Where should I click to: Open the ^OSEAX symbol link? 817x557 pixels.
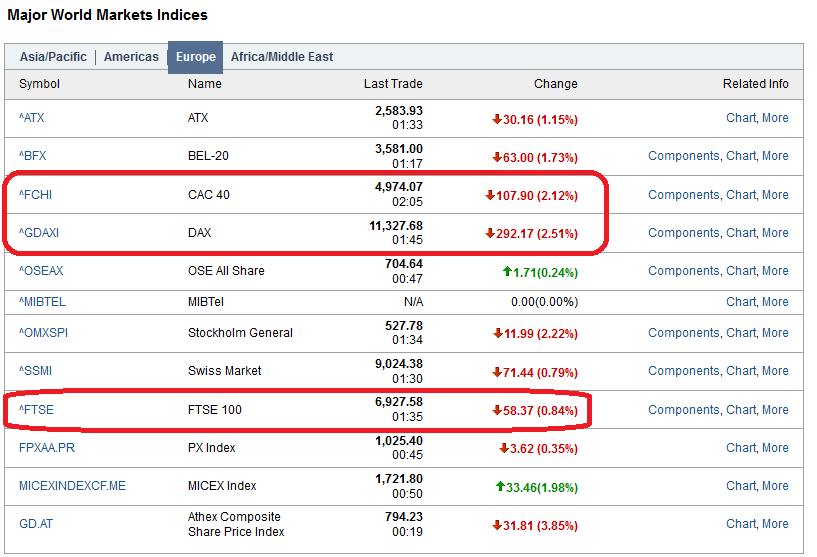(x=41, y=271)
